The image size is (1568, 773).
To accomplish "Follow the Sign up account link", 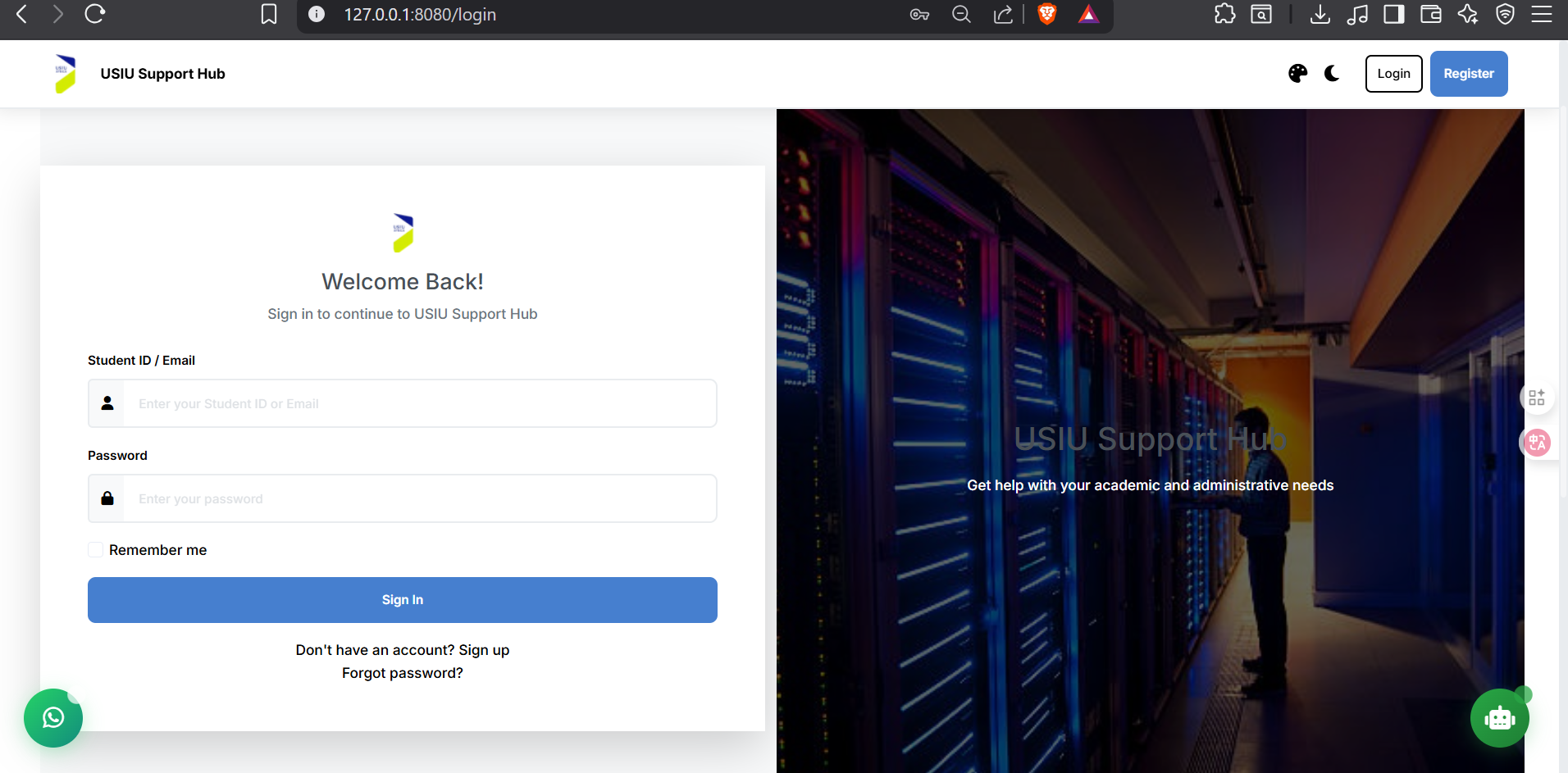I will click(x=484, y=650).
